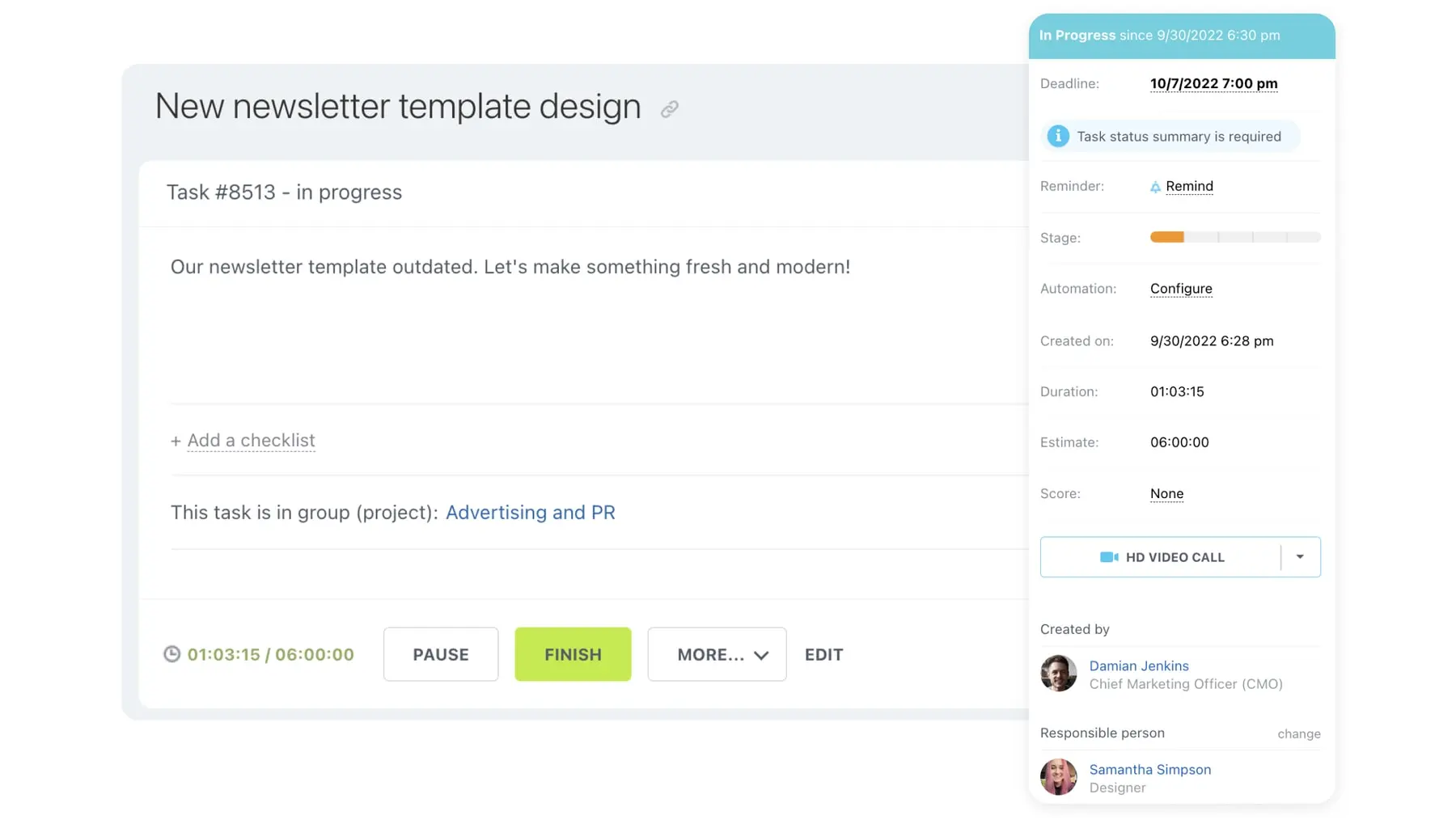Set the task stage progress bar
Image resolution: width=1456 pixels, height=824 pixels.
click(x=1235, y=238)
